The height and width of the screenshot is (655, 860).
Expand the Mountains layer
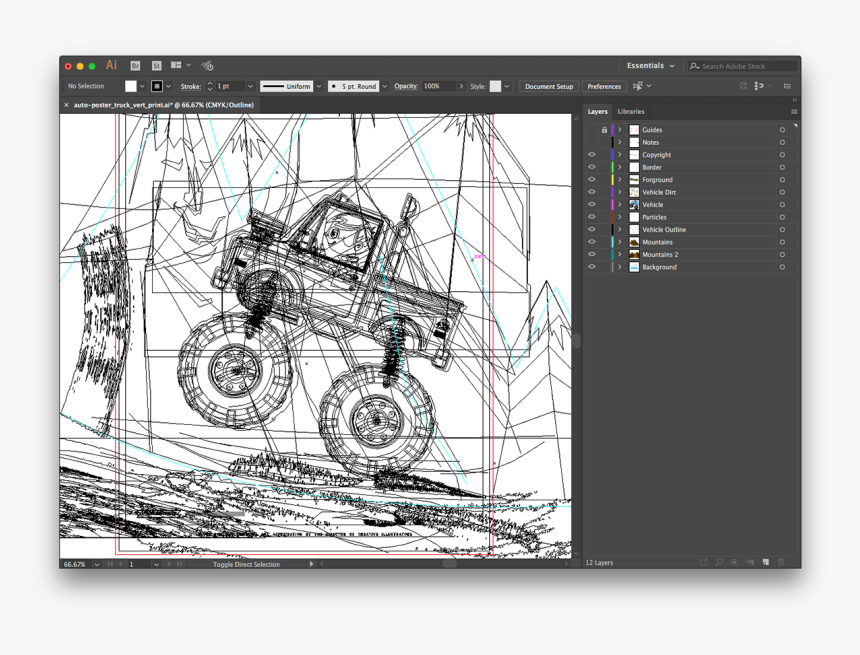[620, 241]
